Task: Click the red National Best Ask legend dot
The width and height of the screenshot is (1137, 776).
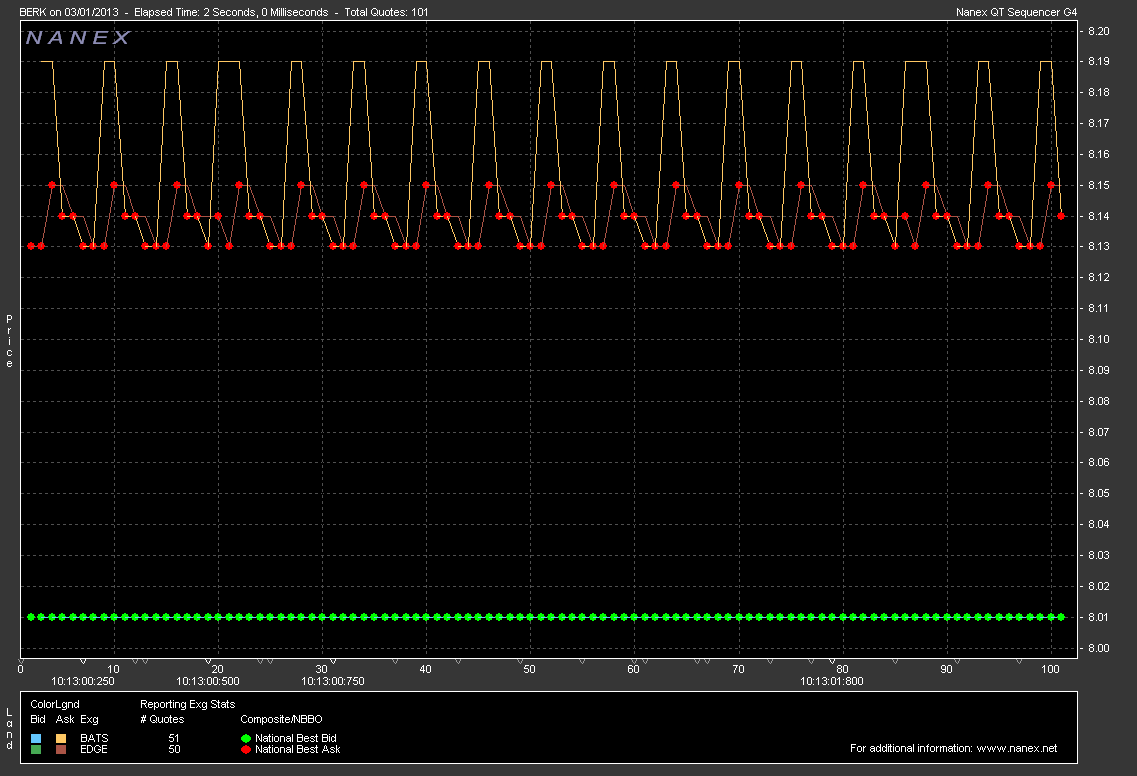Action: click(x=246, y=749)
